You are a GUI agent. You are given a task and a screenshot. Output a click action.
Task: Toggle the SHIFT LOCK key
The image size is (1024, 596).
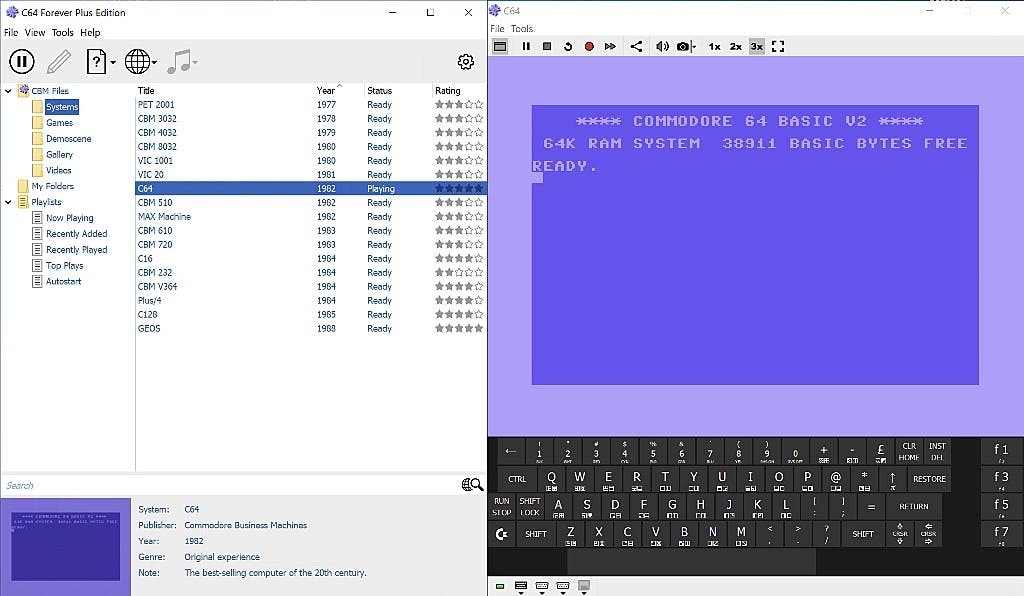pyautogui.click(x=530, y=506)
